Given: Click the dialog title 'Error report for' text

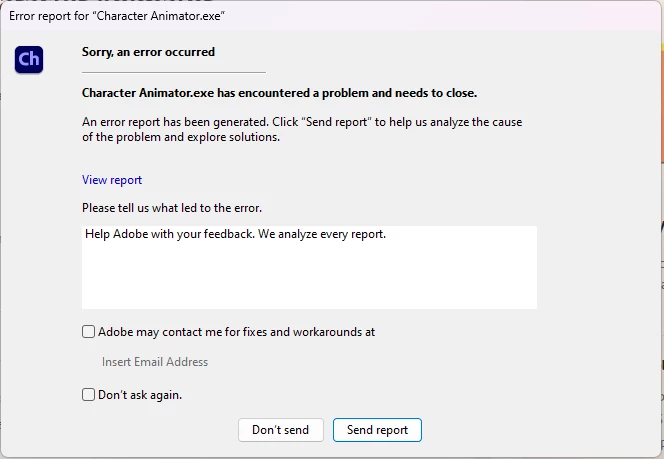Looking at the screenshot, I should [x=117, y=16].
